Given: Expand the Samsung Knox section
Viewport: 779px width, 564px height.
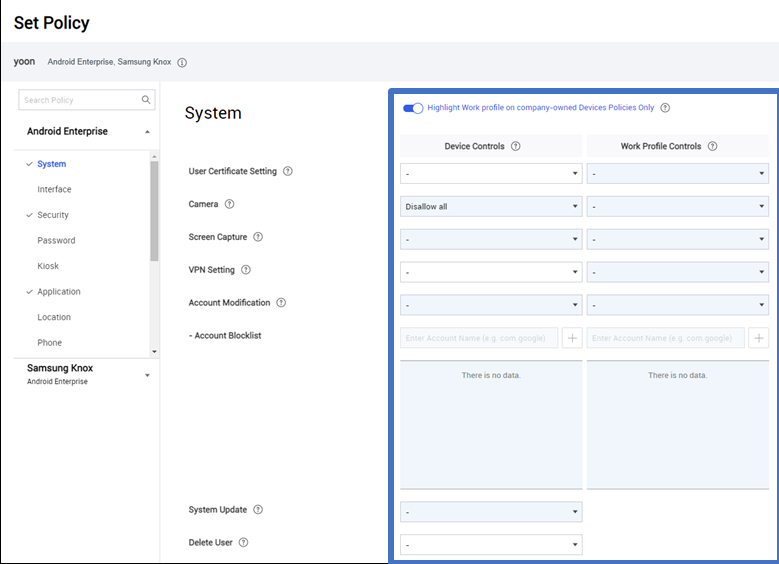Looking at the screenshot, I should 147,375.
